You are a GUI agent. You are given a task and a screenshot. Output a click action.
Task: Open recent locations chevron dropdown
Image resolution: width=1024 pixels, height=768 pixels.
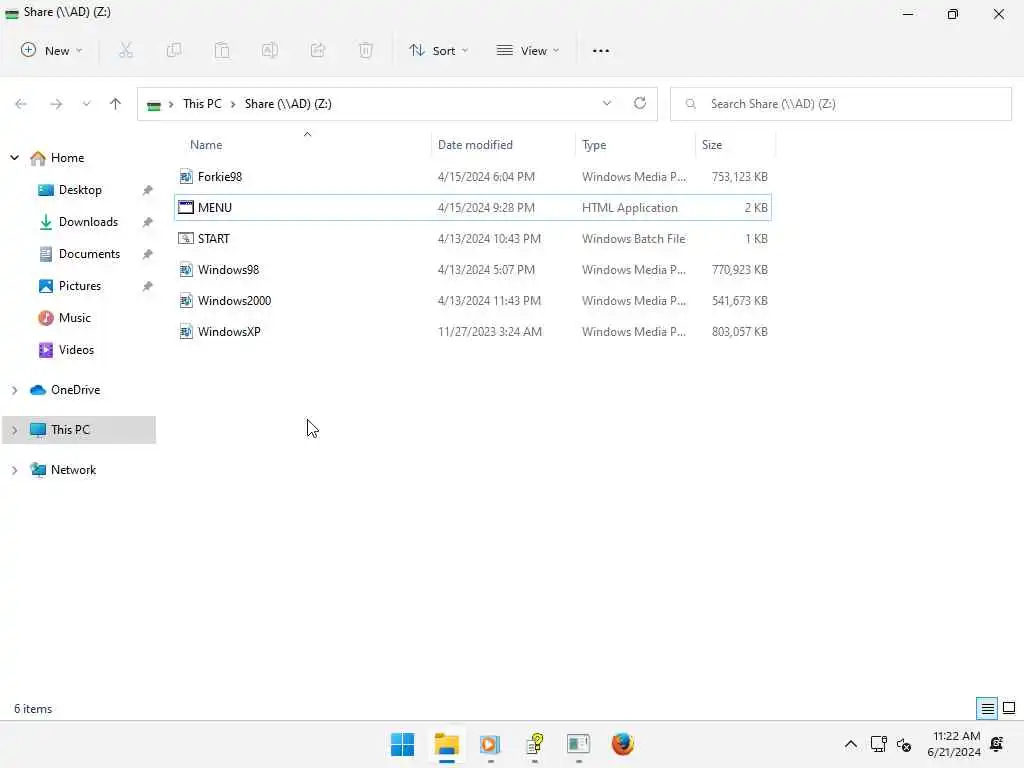86,104
